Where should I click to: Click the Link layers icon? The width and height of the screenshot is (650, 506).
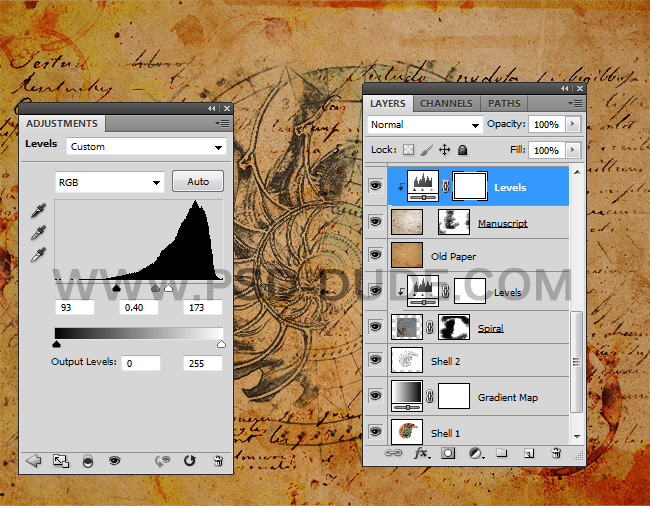tap(393, 453)
